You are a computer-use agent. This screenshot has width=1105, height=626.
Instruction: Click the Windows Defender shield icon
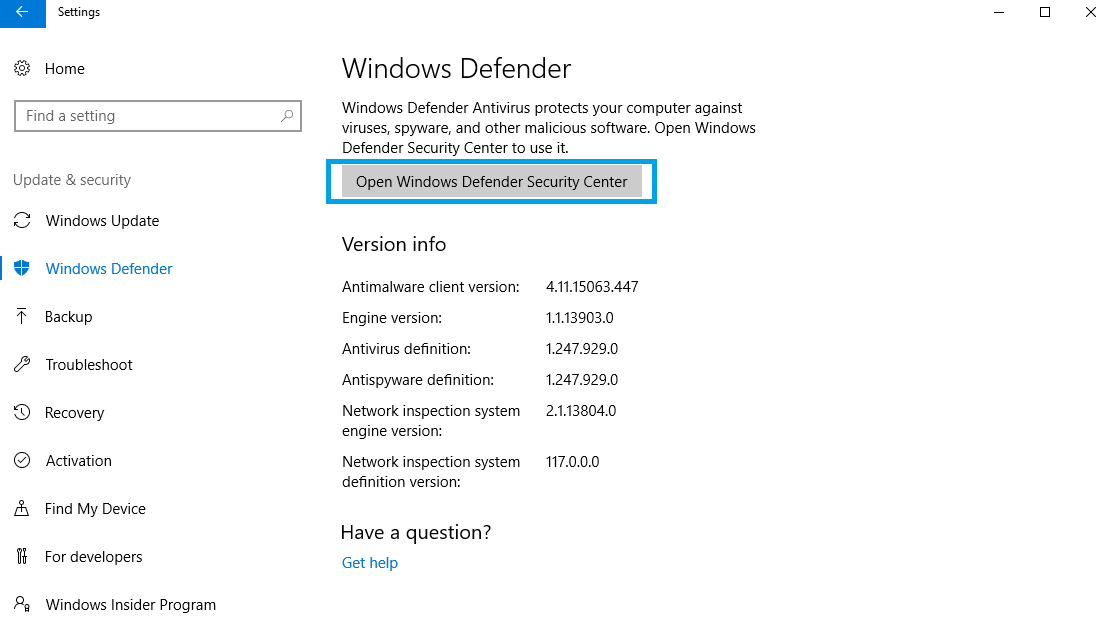tap(22, 269)
